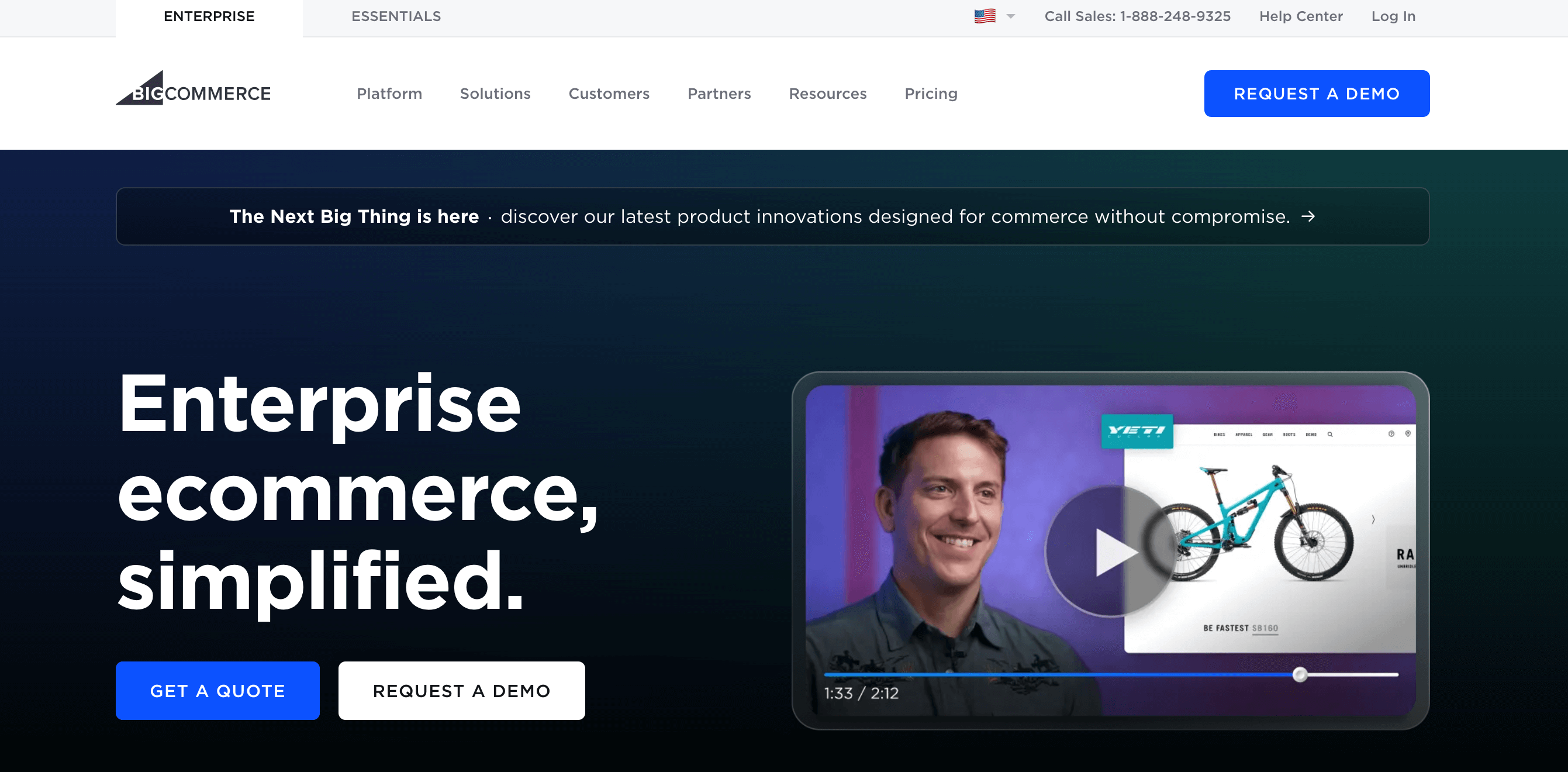
Task: Select the US flag country icon
Action: (x=985, y=16)
